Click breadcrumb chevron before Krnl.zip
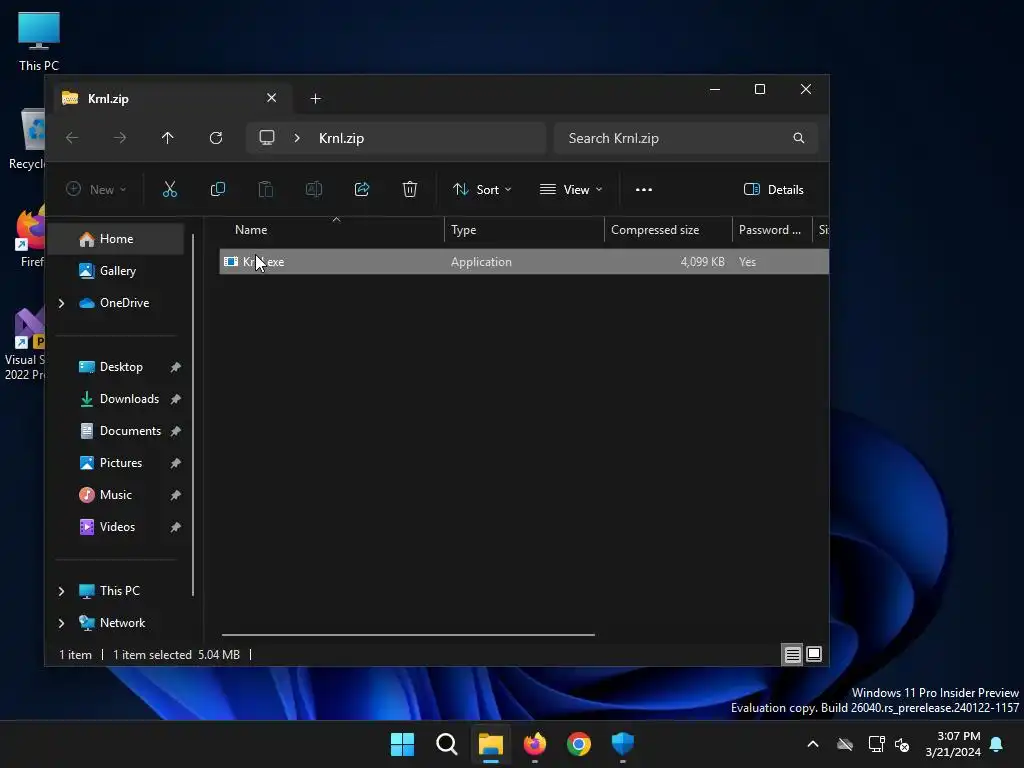Screen dimensions: 1024x768 point(297,138)
